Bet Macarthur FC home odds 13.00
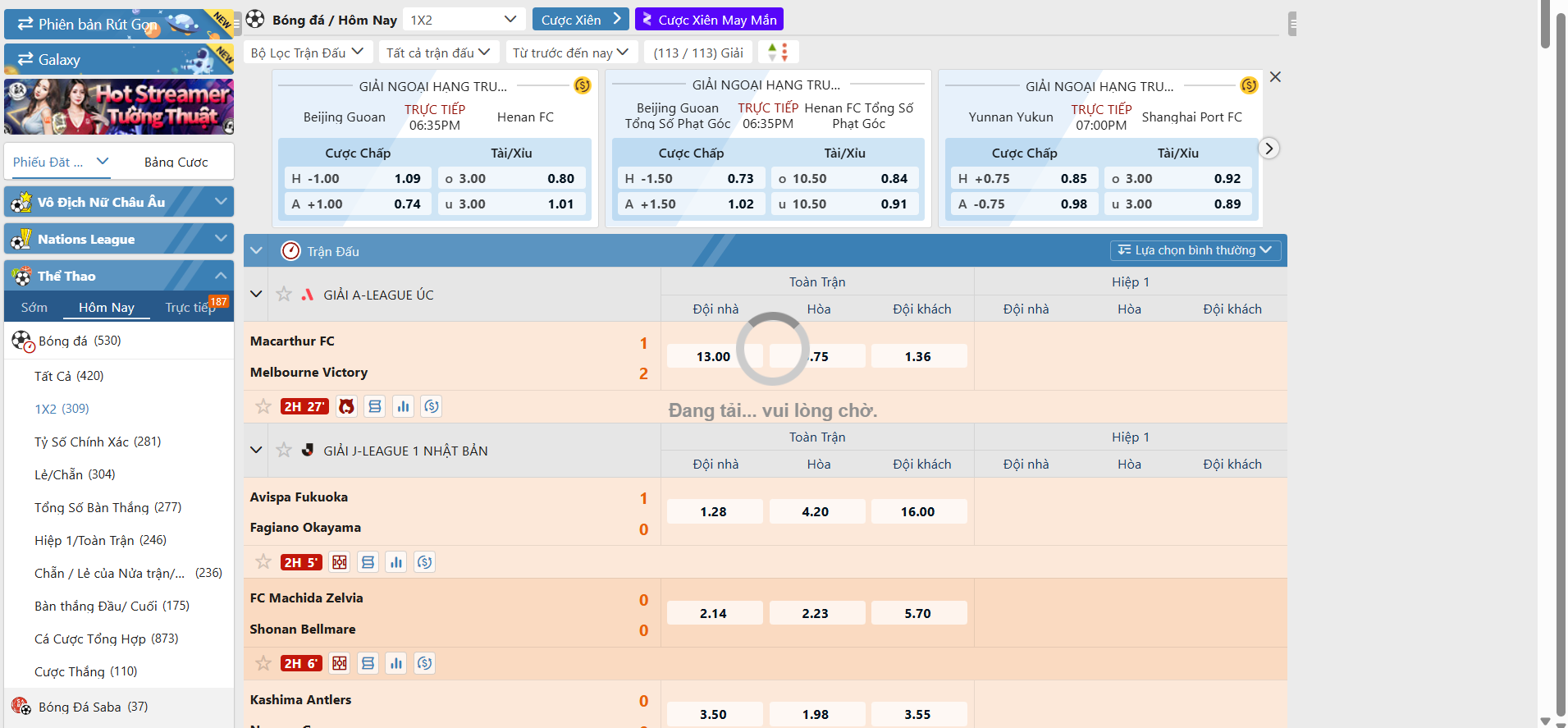 coord(713,356)
